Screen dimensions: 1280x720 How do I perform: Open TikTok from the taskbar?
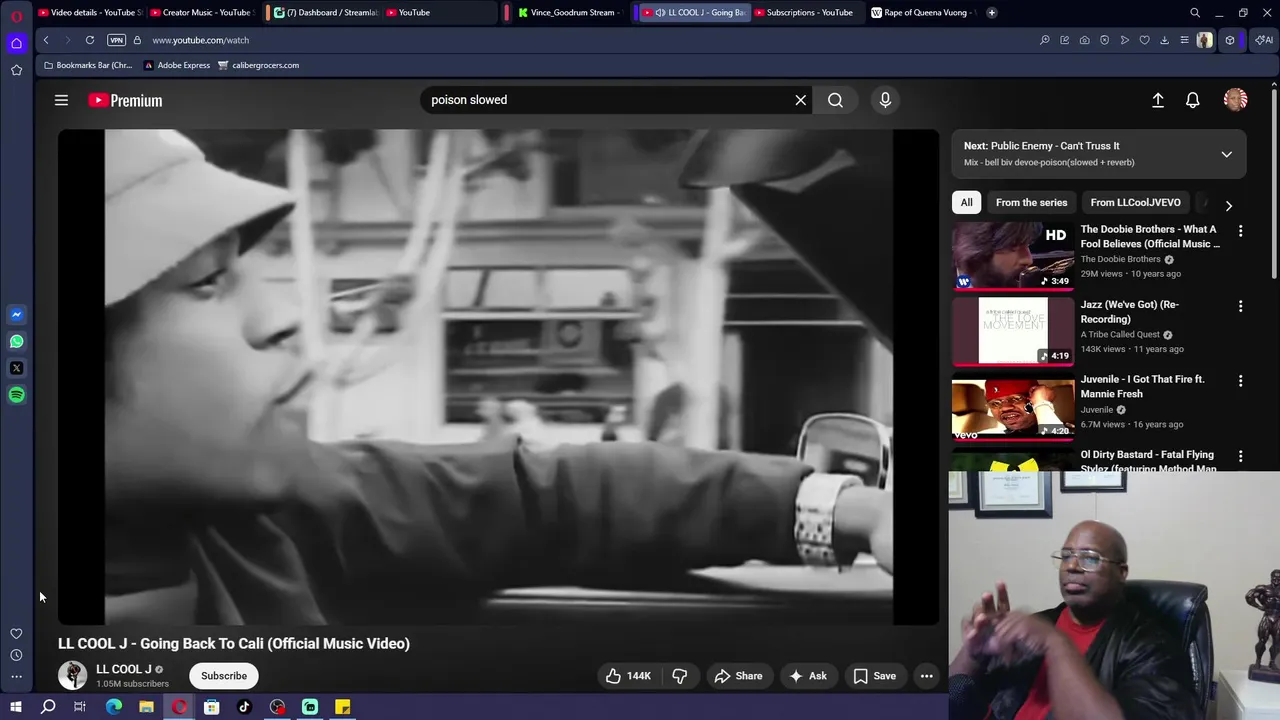tap(244, 707)
